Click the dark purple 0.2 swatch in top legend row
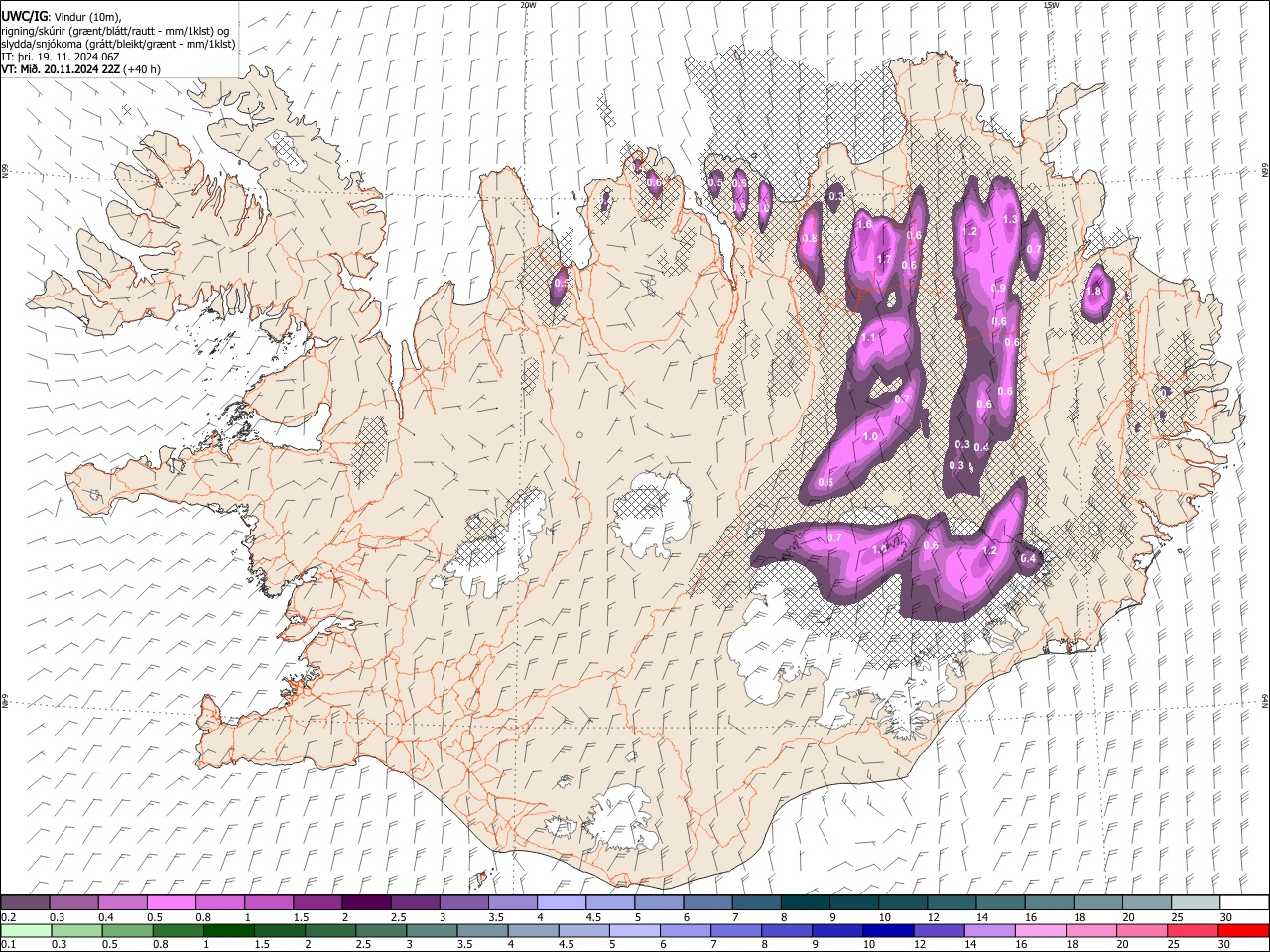The width and height of the screenshot is (1270, 952). click(x=25, y=902)
